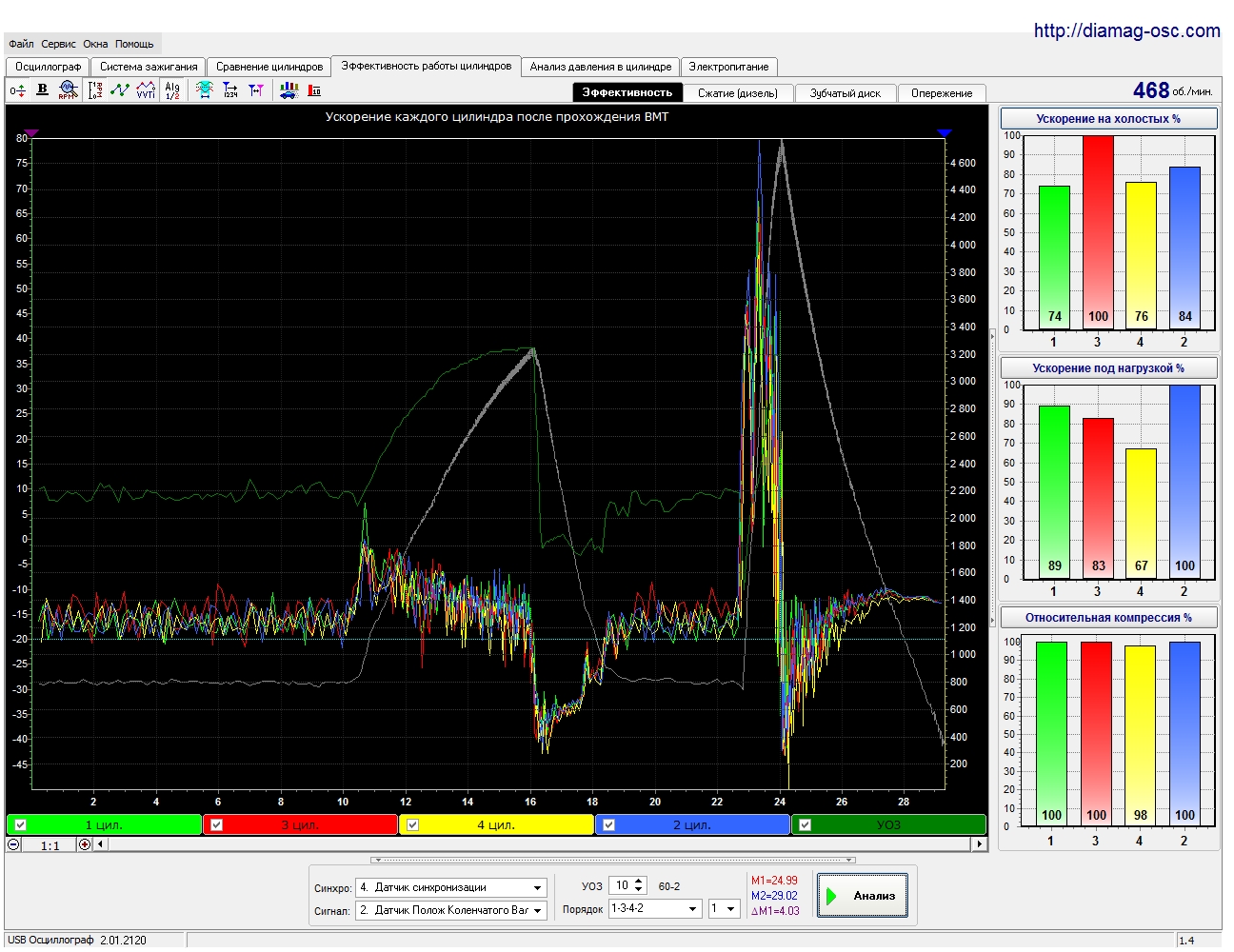This screenshot has width=1234, height=952.
Task: Click the cyan waveform width icon
Action: pyautogui.click(x=204, y=89)
